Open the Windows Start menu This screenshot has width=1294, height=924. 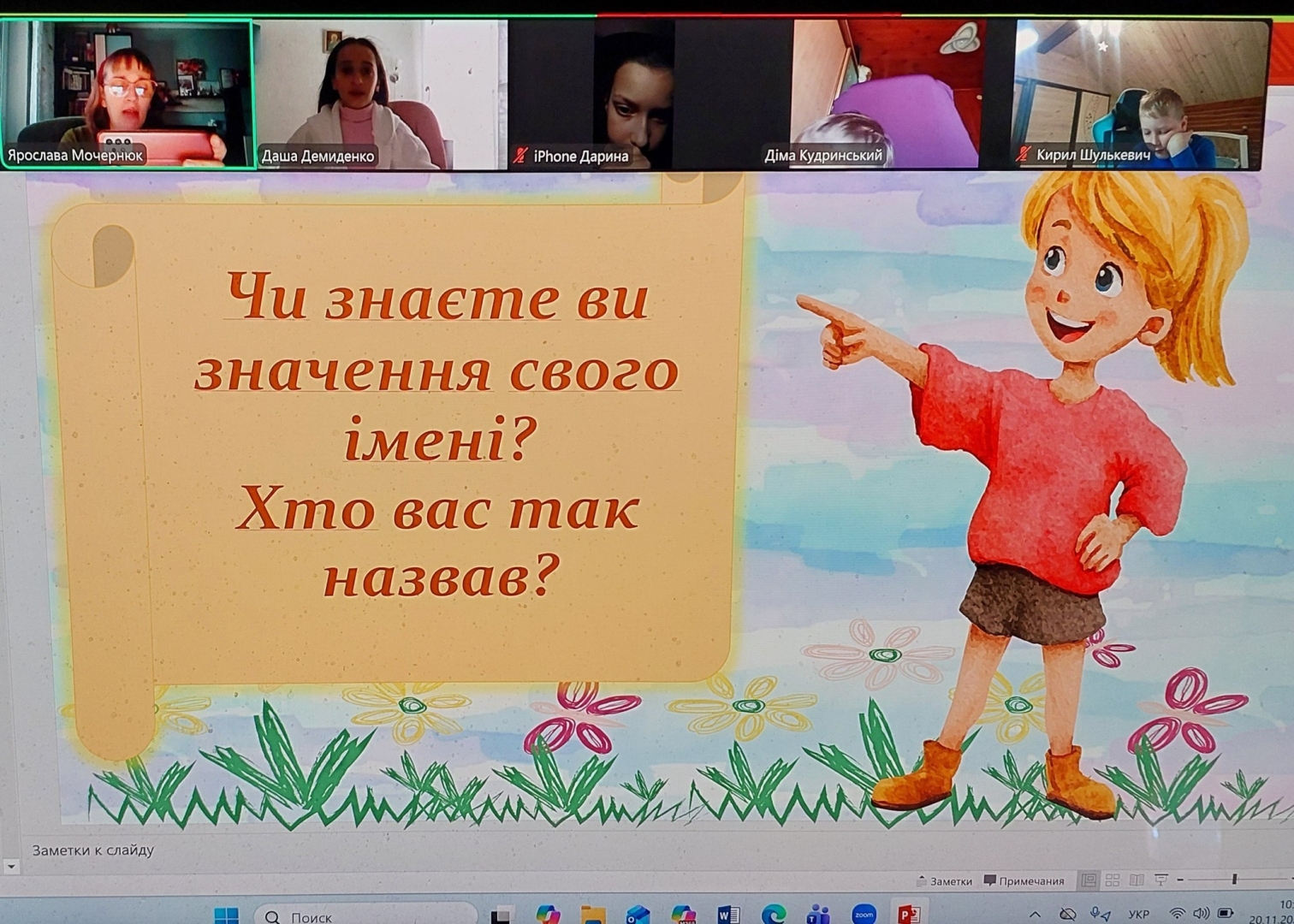click(x=226, y=916)
